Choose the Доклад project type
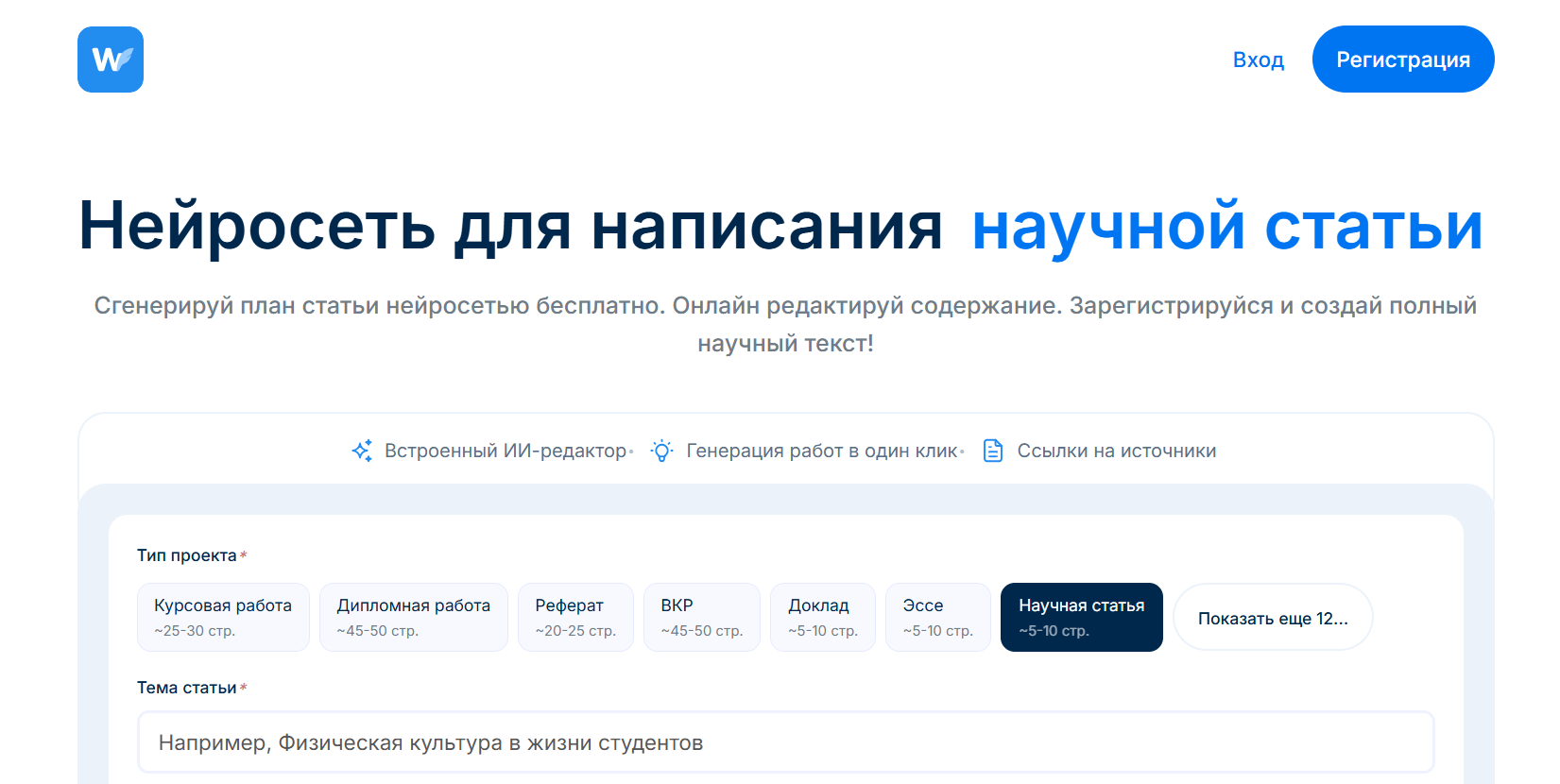 (x=822, y=617)
